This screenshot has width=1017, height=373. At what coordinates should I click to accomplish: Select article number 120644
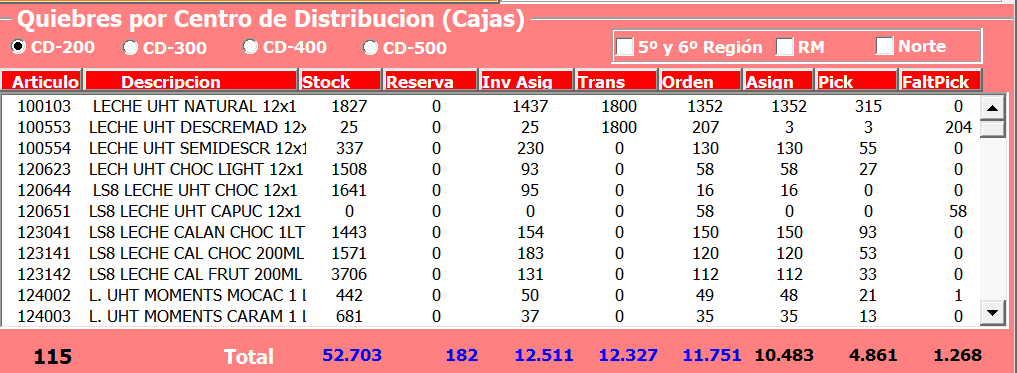[44, 191]
